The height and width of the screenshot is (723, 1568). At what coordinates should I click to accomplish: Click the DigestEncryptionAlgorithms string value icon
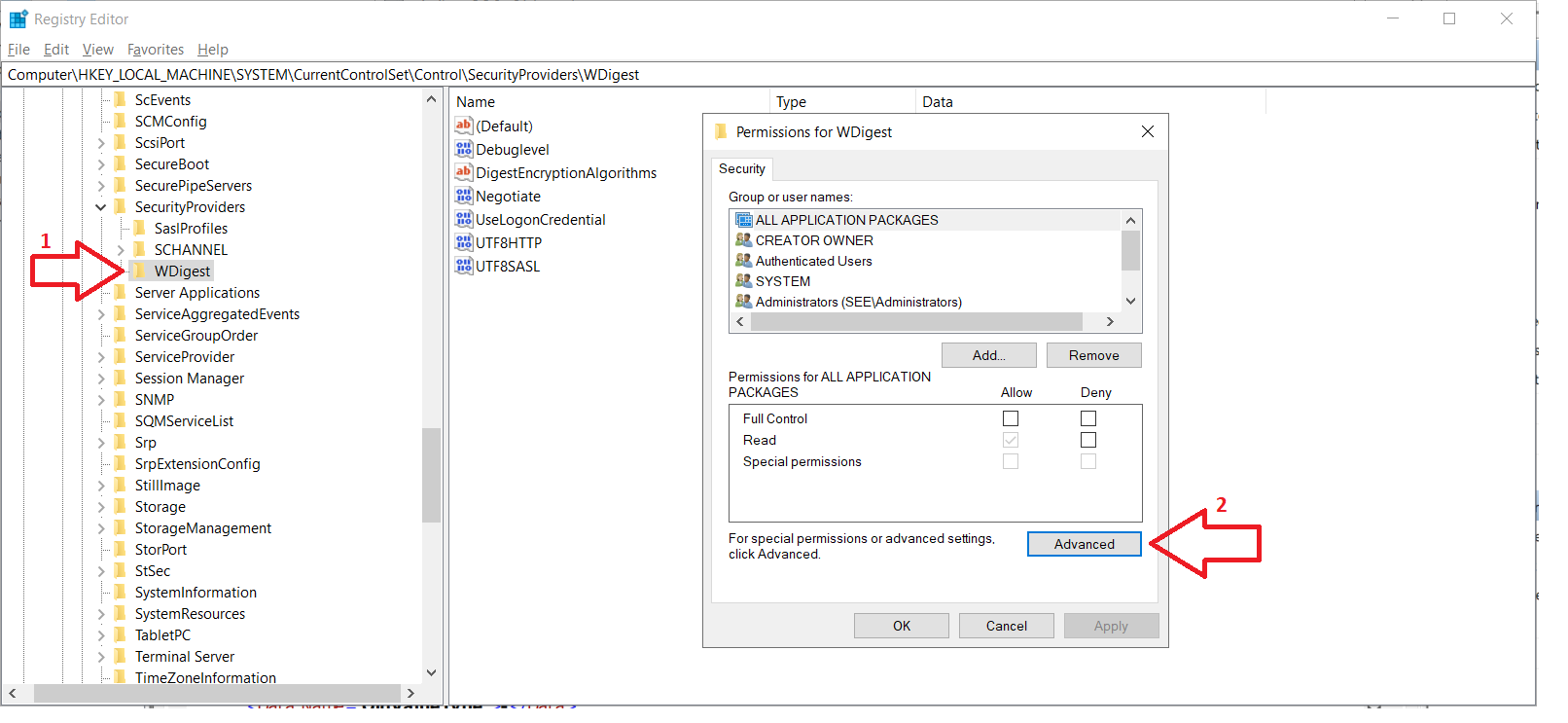tap(464, 172)
